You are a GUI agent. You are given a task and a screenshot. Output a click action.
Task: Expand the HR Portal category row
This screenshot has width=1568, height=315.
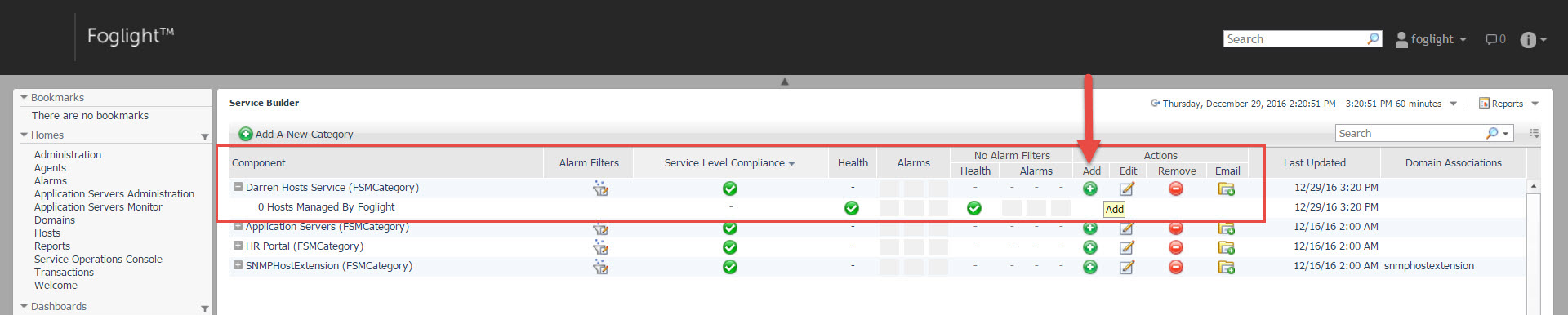tap(238, 246)
